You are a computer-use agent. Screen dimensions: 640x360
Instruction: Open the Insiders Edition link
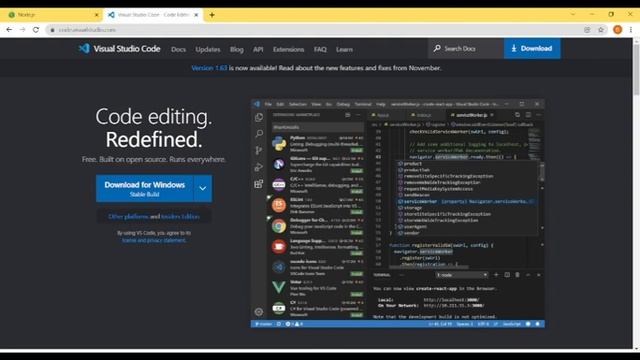point(180,216)
